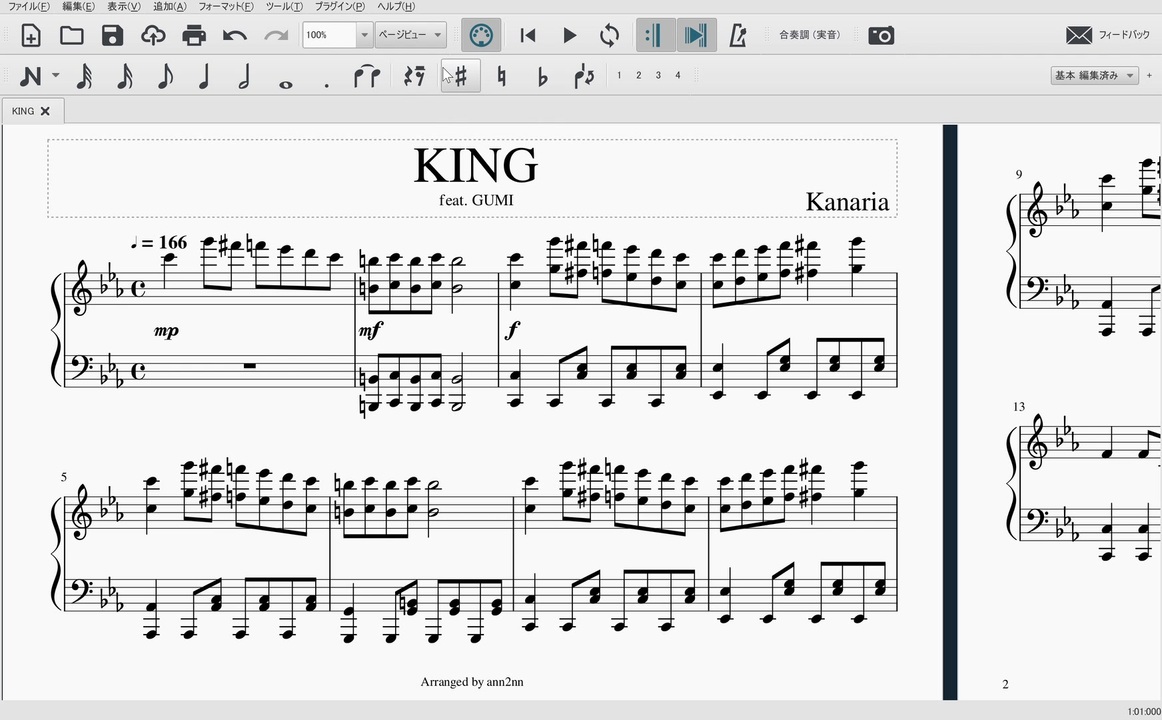Screen dimensions: 1162x720
Task: Toggle loop playback
Action: (609, 36)
